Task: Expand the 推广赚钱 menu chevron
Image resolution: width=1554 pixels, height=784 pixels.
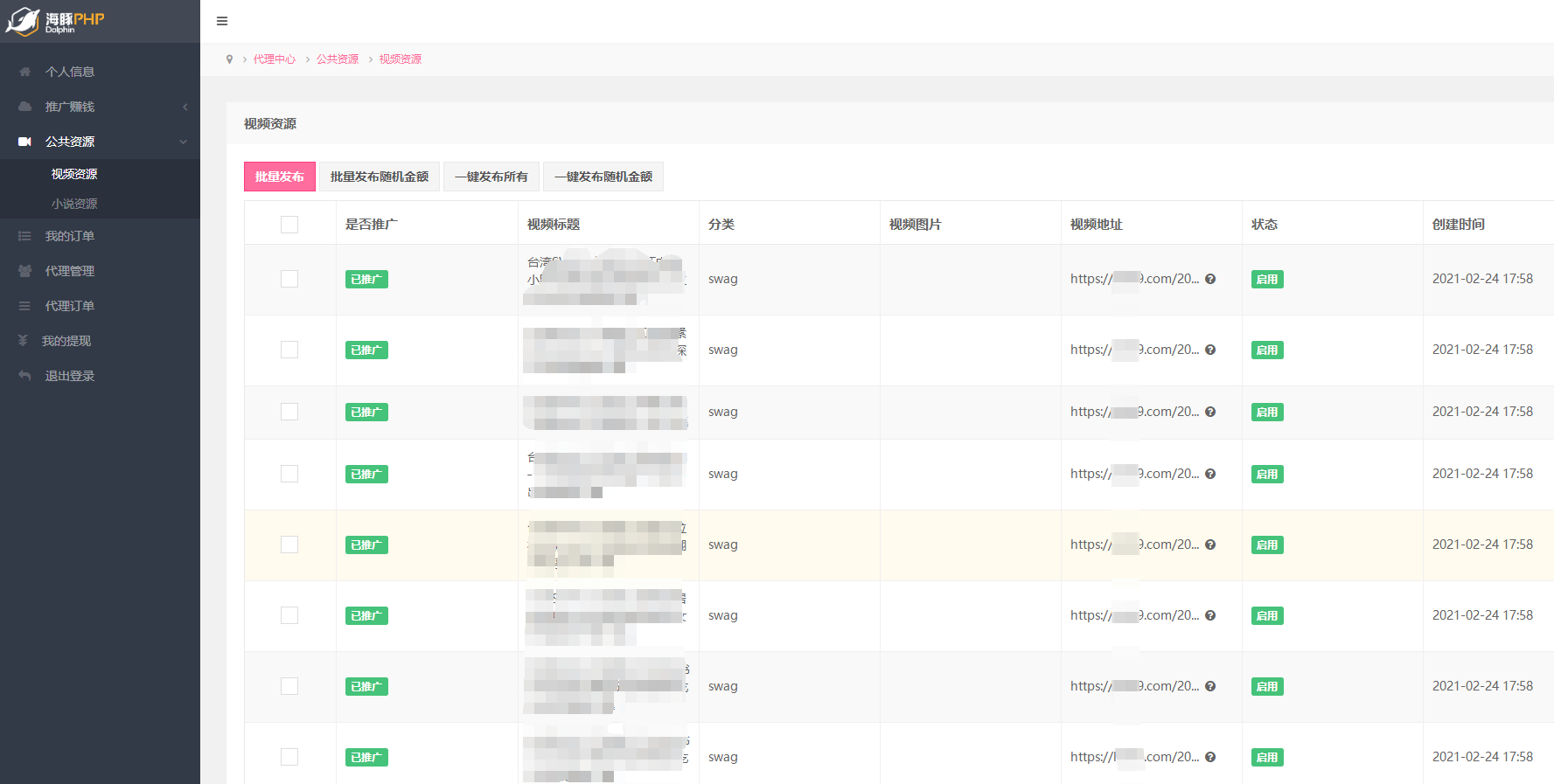Action: tap(185, 107)
